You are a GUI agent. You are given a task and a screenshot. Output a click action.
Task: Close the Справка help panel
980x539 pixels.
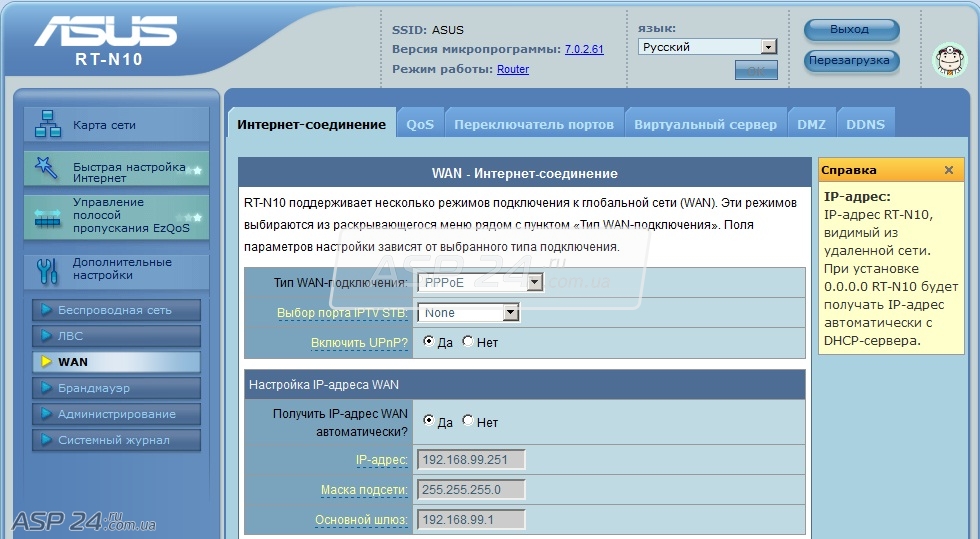coord(948,171)
